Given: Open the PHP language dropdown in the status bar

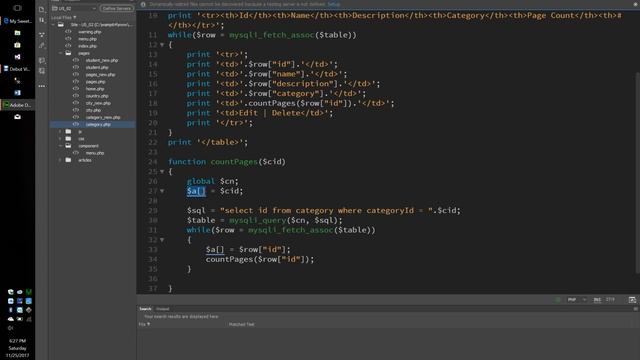Looking at the screenshot, I should tap(576, 300).
